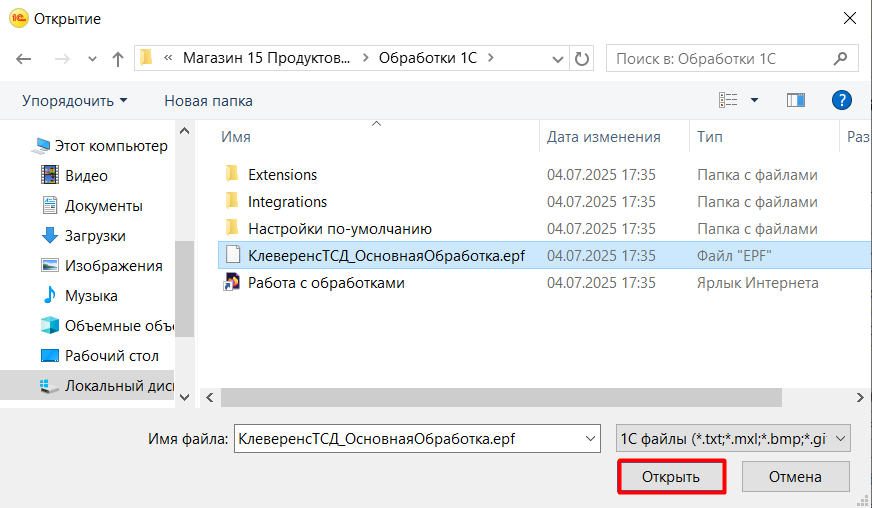Toggle the preview pane icon
The height and width of the screenshot is (508, 872).
pyautogui.click(x=796, y=100)
